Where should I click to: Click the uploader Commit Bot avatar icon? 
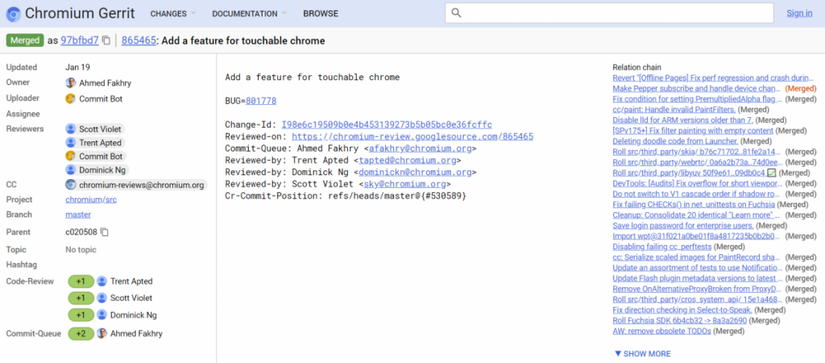[x=71, y=98]
